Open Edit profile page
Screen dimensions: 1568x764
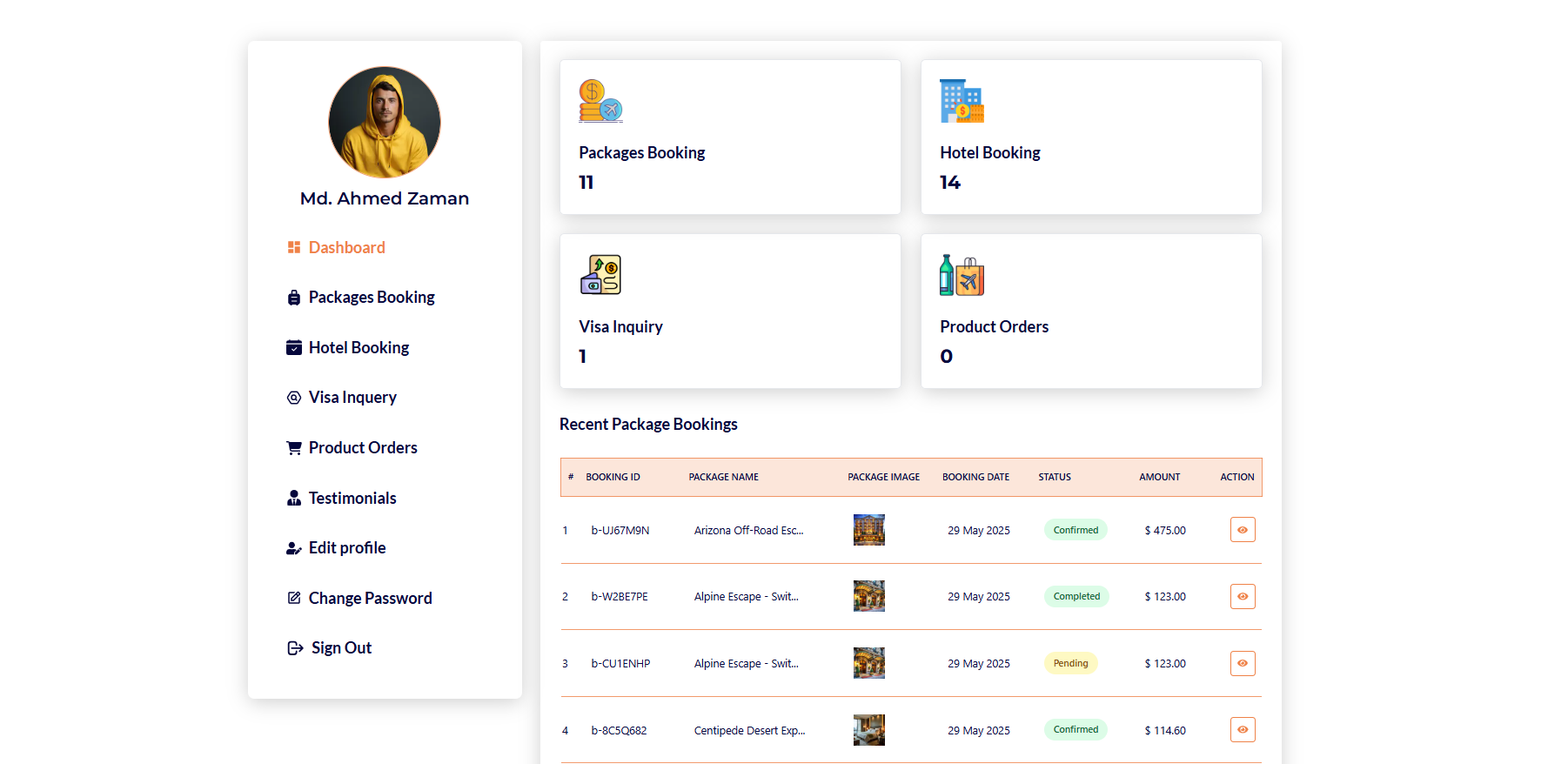pyautogui.click(x=347, y=548)
